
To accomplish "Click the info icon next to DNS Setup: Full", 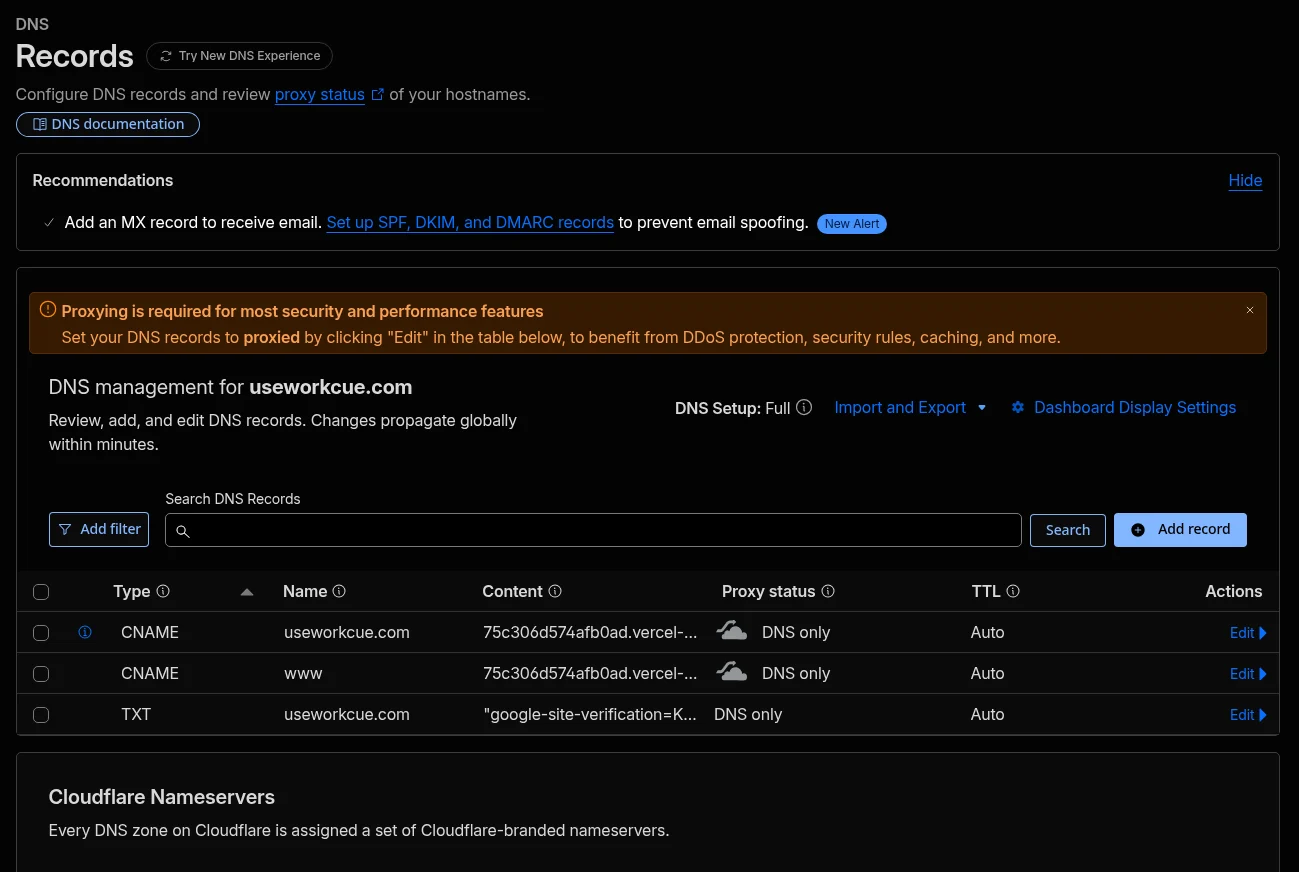I will 804,407.
